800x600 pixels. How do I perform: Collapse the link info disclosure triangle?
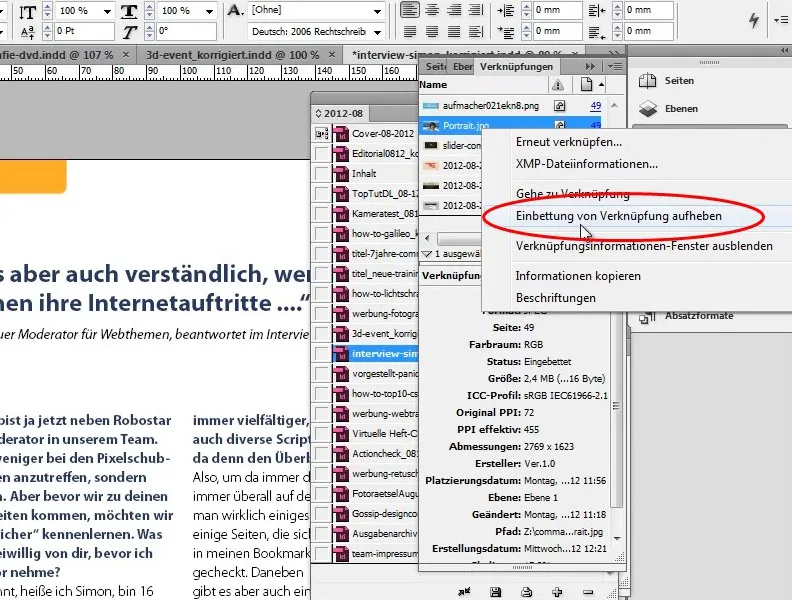(427, 254)
